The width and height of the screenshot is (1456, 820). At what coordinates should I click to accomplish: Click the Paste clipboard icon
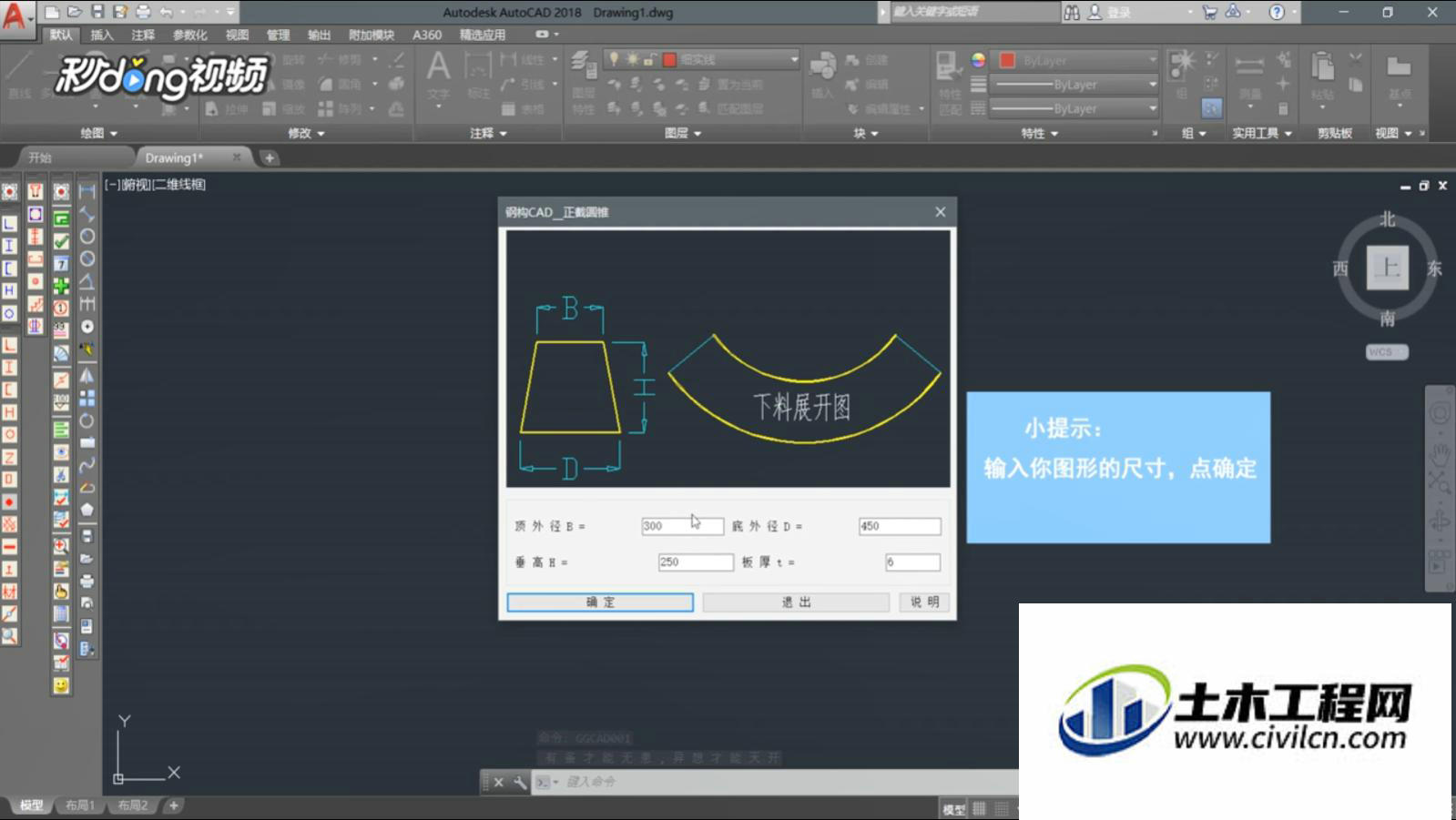click(1322, 66)
